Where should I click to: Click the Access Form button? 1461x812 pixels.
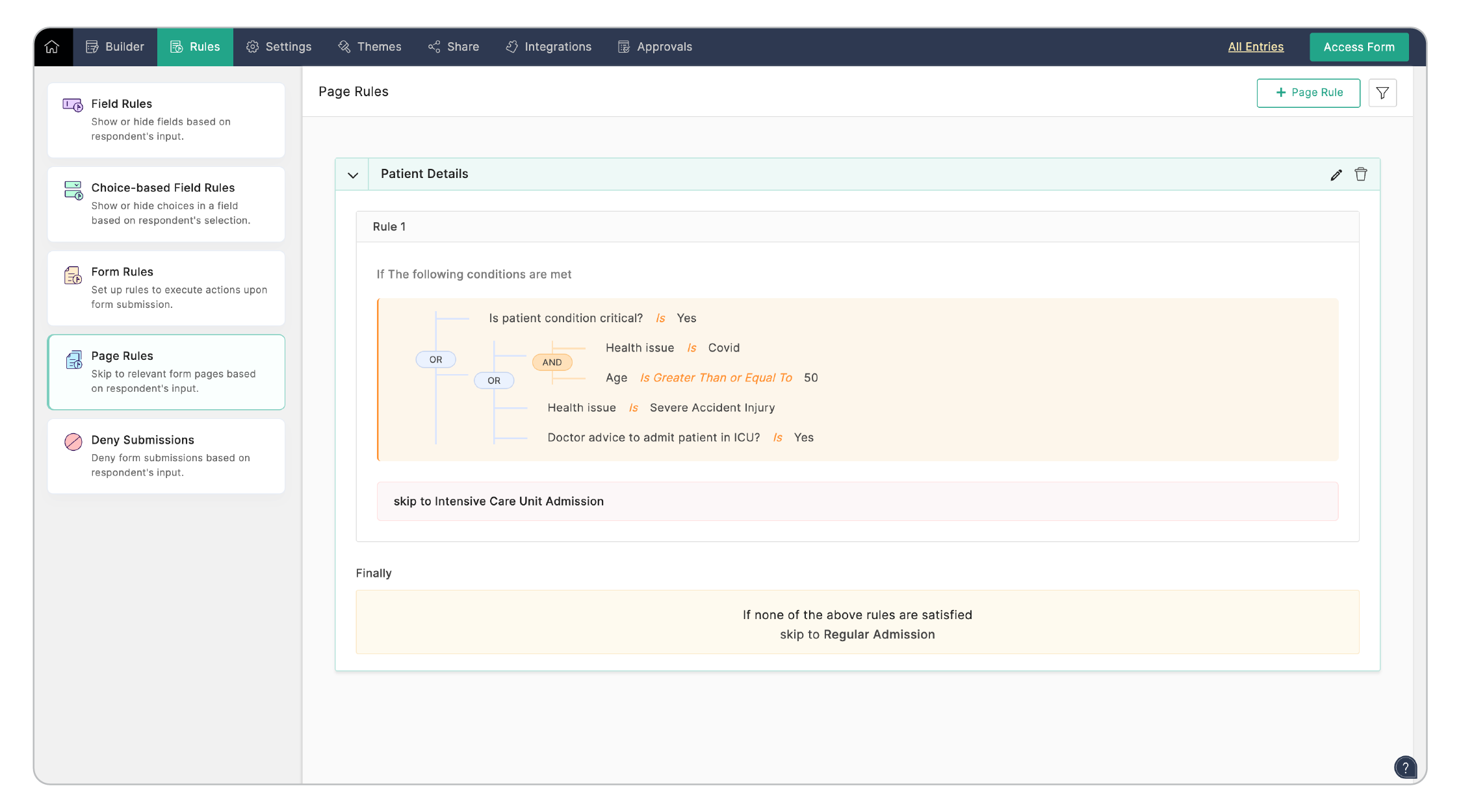(1358, 47)
